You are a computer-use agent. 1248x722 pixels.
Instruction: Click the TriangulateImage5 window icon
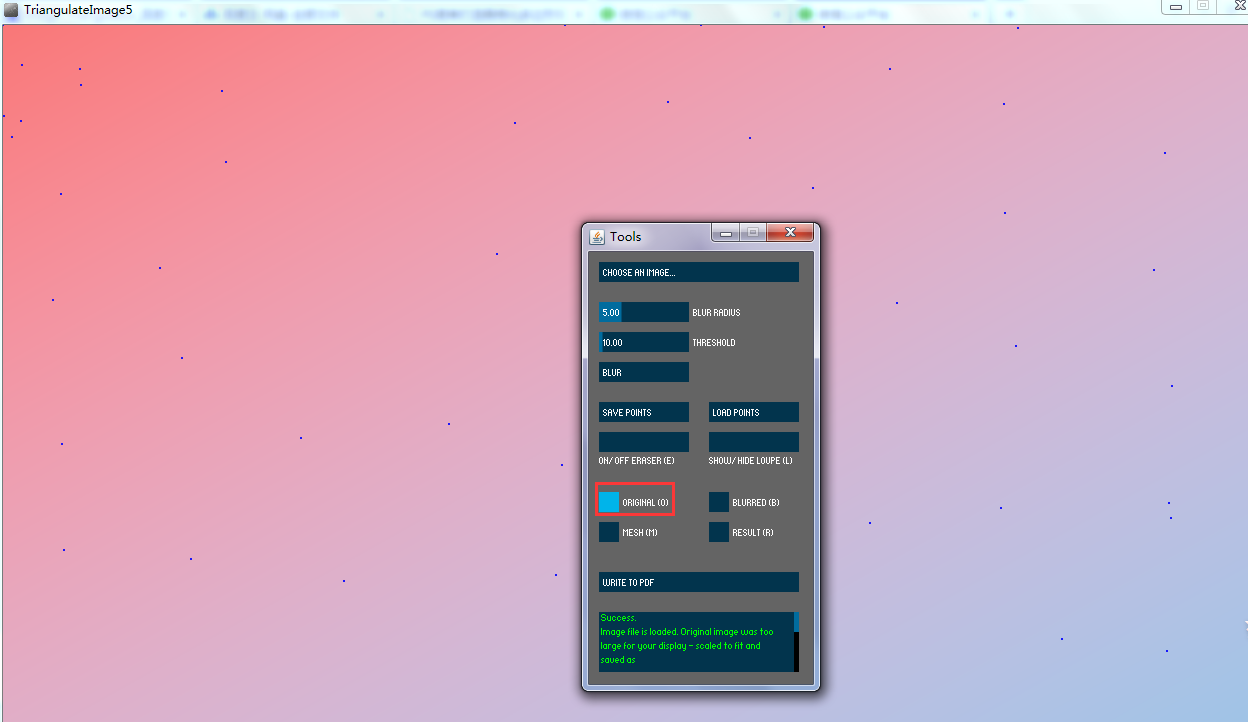[x=11, y=9]
